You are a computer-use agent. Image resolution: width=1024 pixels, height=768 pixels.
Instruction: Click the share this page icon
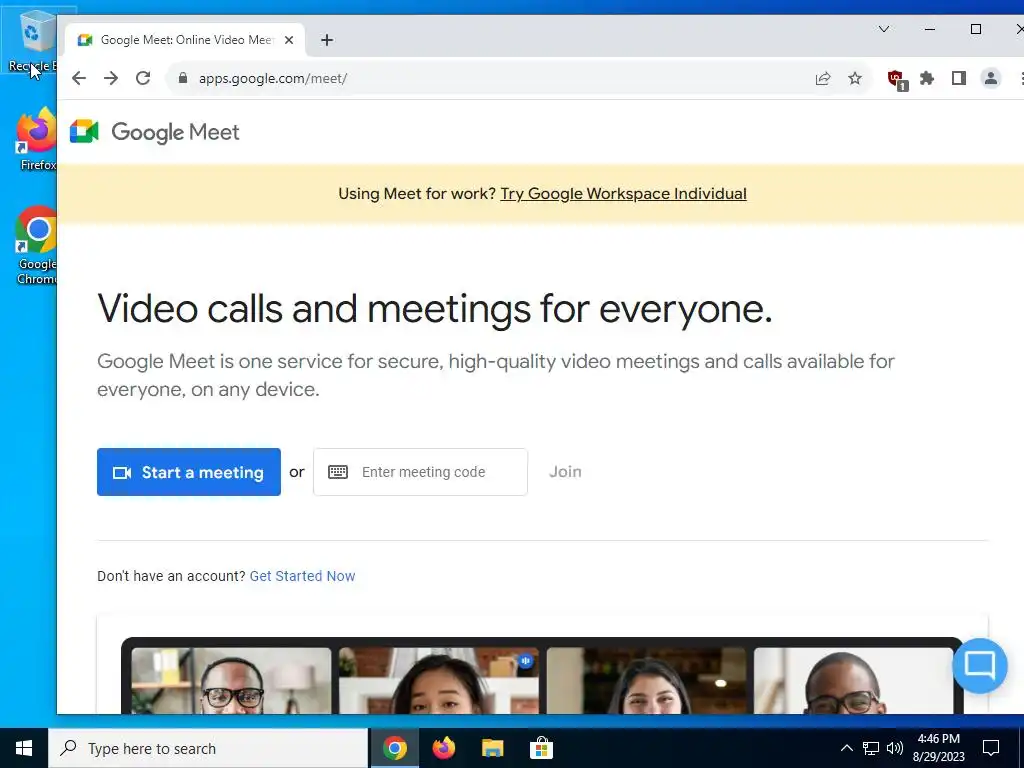pyautogui.click(x=823, y=78)
